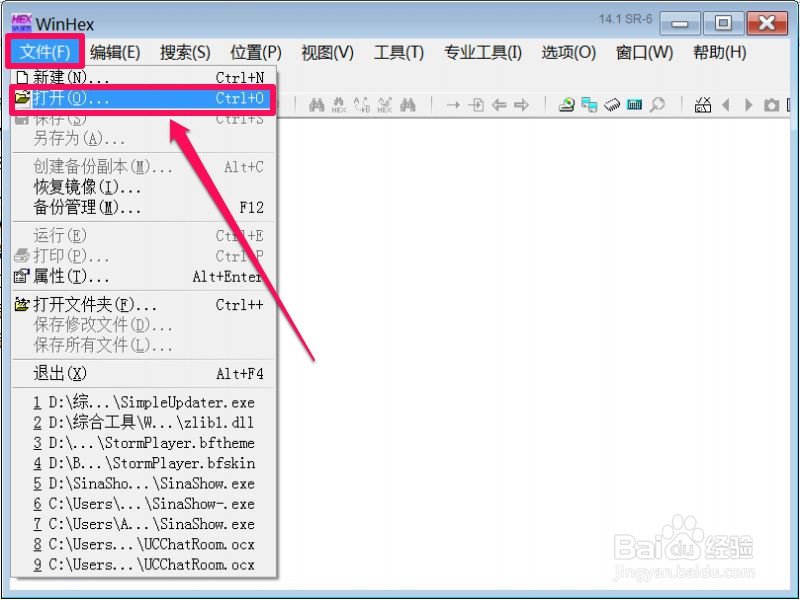Click the Go To Offset arrow icon
Image resolution: width=800 pixels, height=600 pixels.
[453, 105]
